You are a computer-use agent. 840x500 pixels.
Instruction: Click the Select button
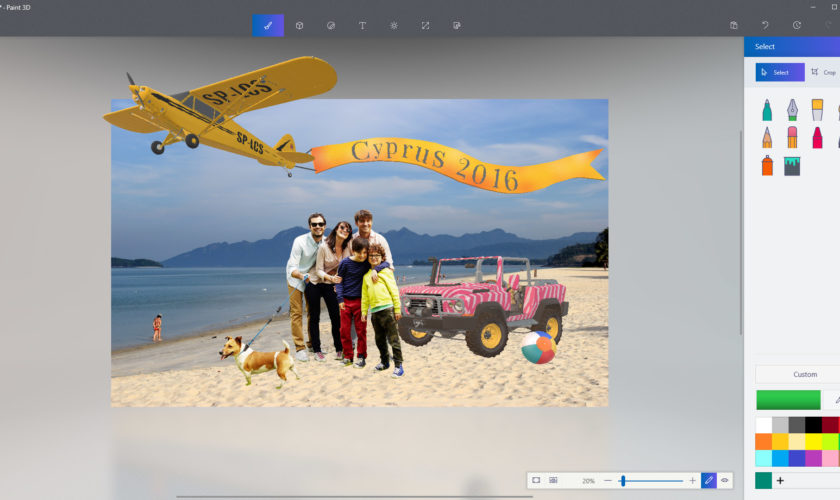[x=779, y=72]
